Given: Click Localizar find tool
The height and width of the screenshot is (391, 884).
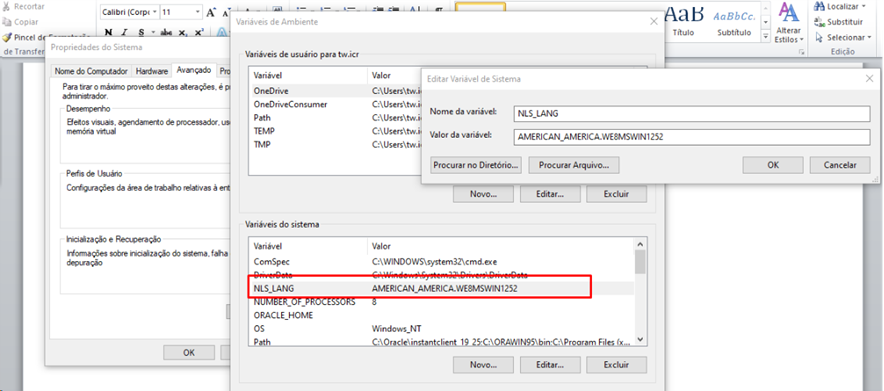Looking at the screenshot, I should (x=838, y=7).
